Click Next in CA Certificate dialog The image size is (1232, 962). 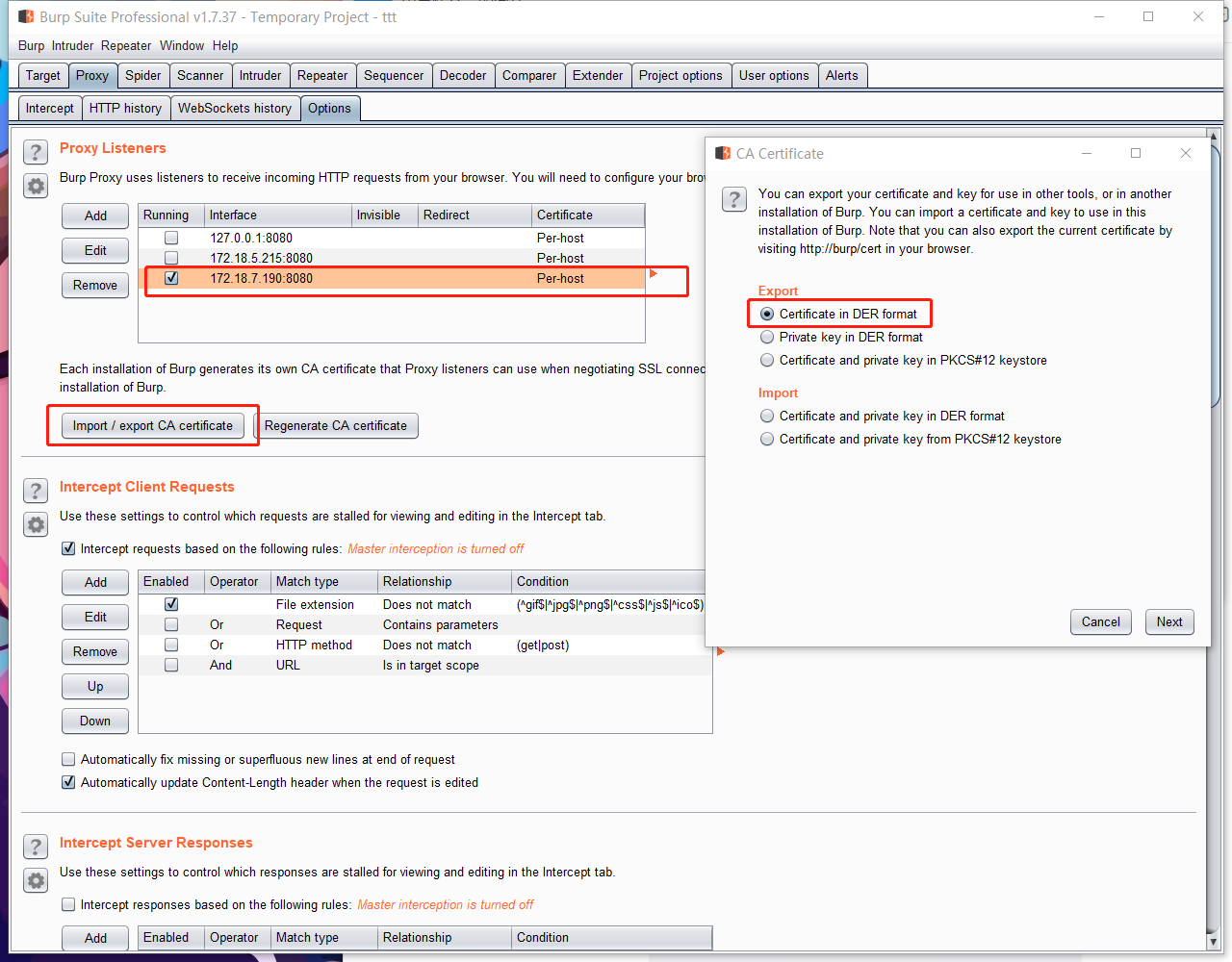pyautogui.click(x=1169, y=621)
